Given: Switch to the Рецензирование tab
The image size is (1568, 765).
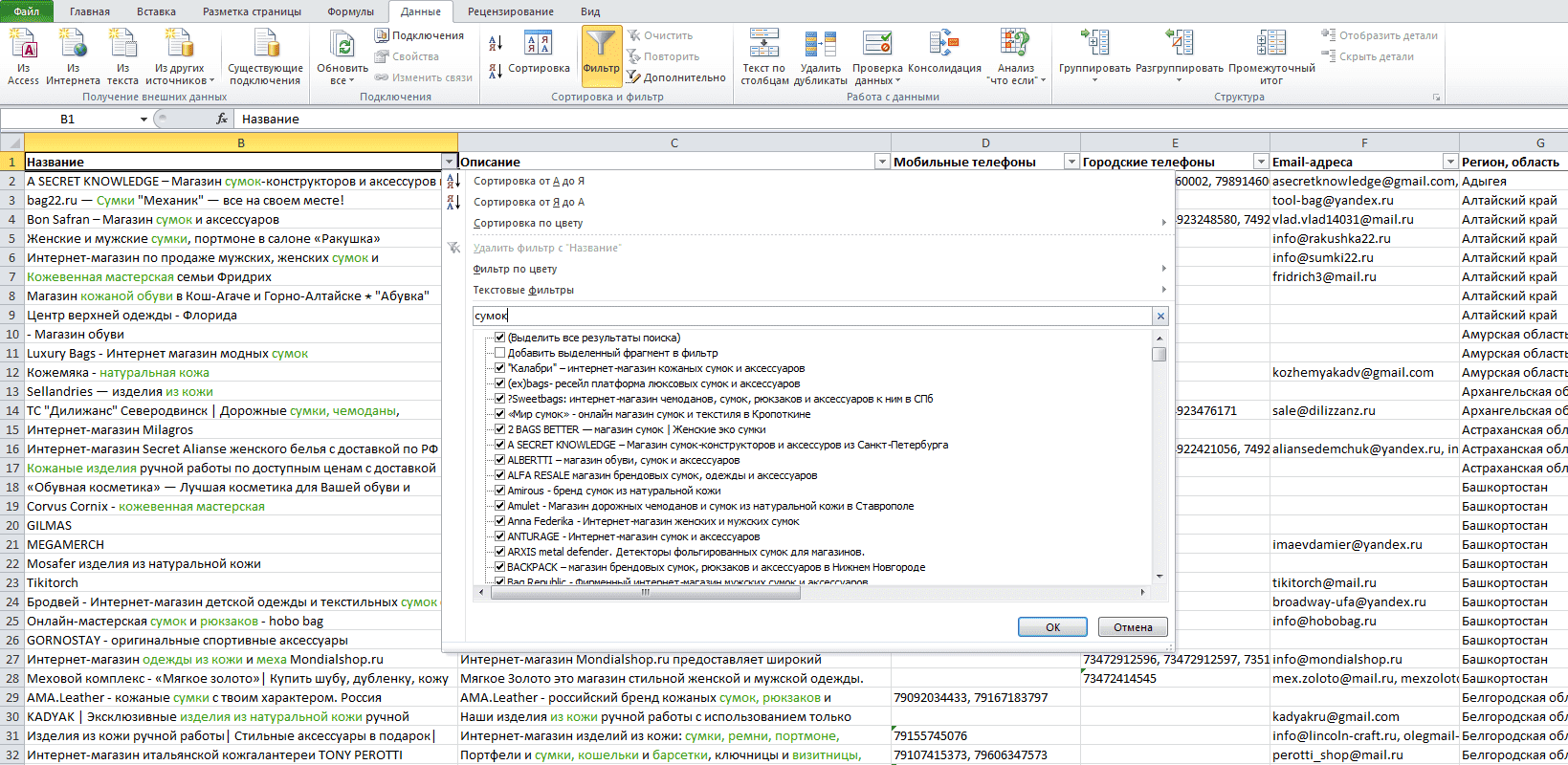Looking at the screenshot, I should point(510,11).
